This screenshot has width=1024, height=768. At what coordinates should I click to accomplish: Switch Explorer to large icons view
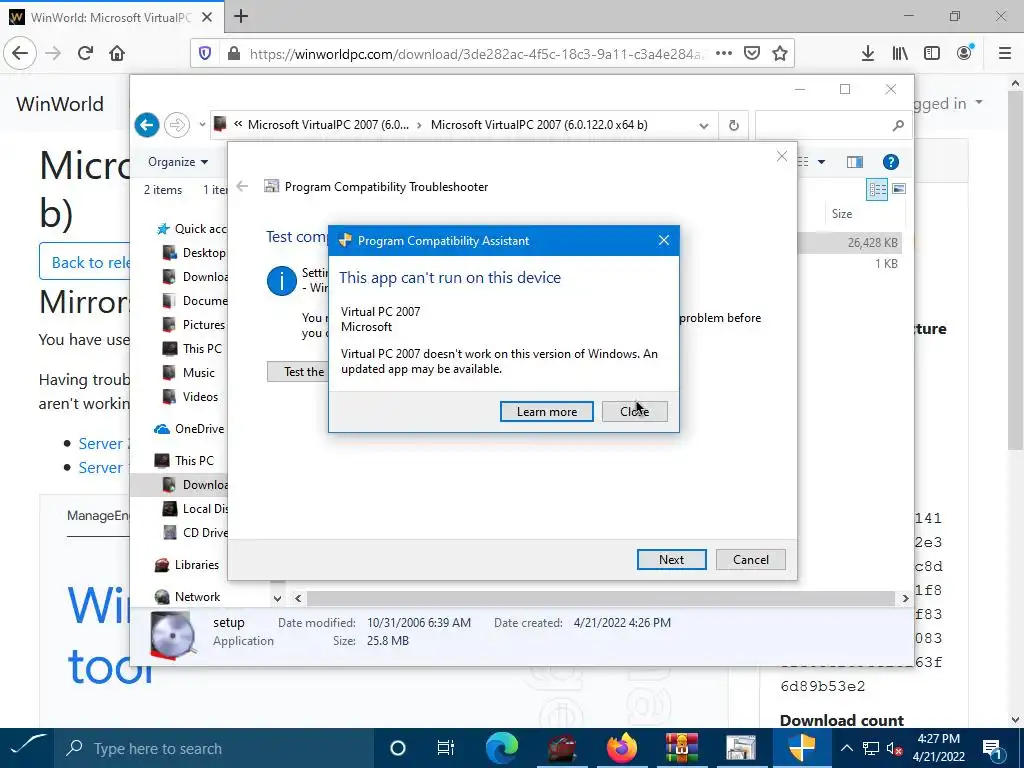click(899, 189)
